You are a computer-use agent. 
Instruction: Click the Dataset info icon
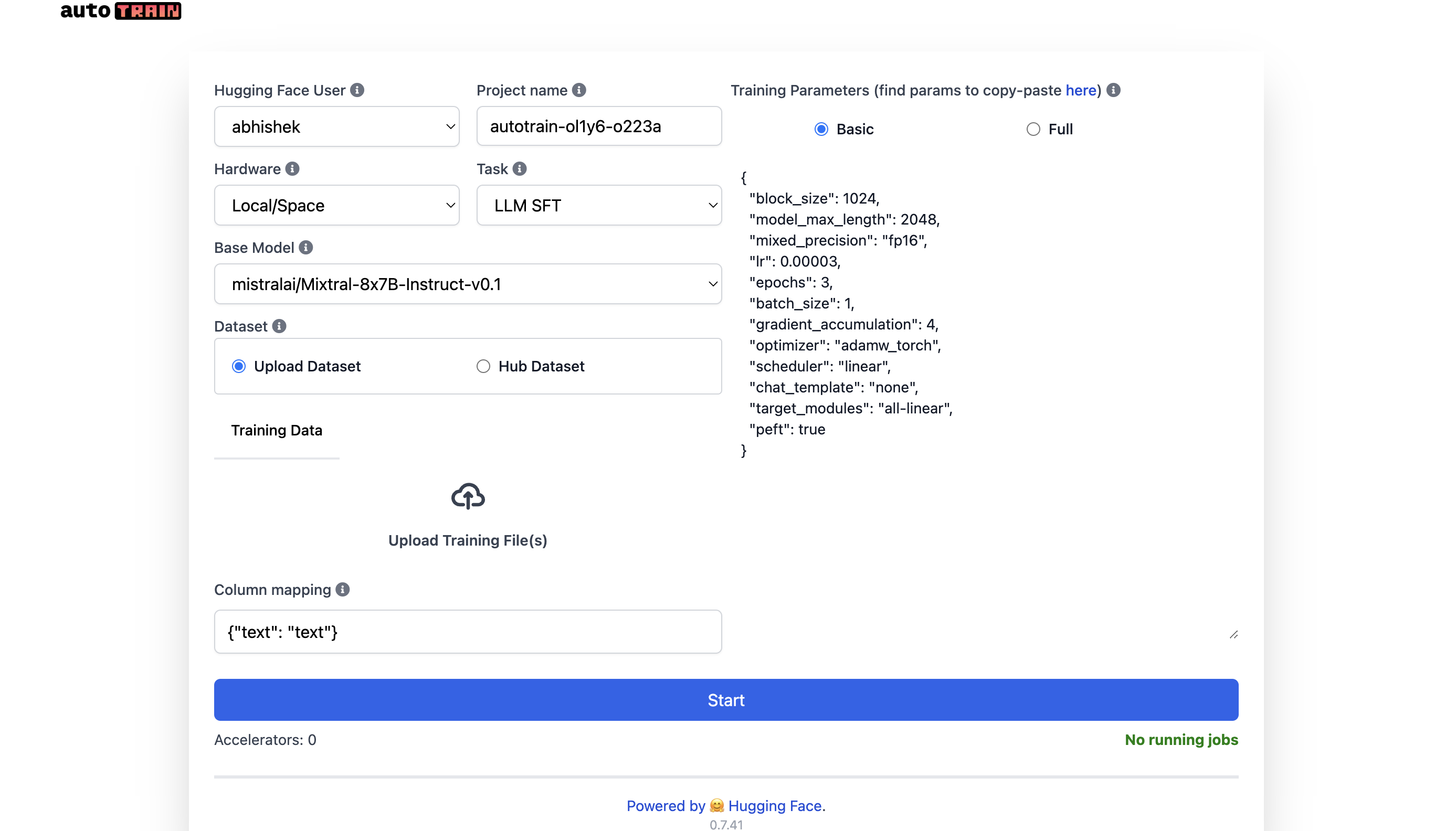(x=279, y=326)
